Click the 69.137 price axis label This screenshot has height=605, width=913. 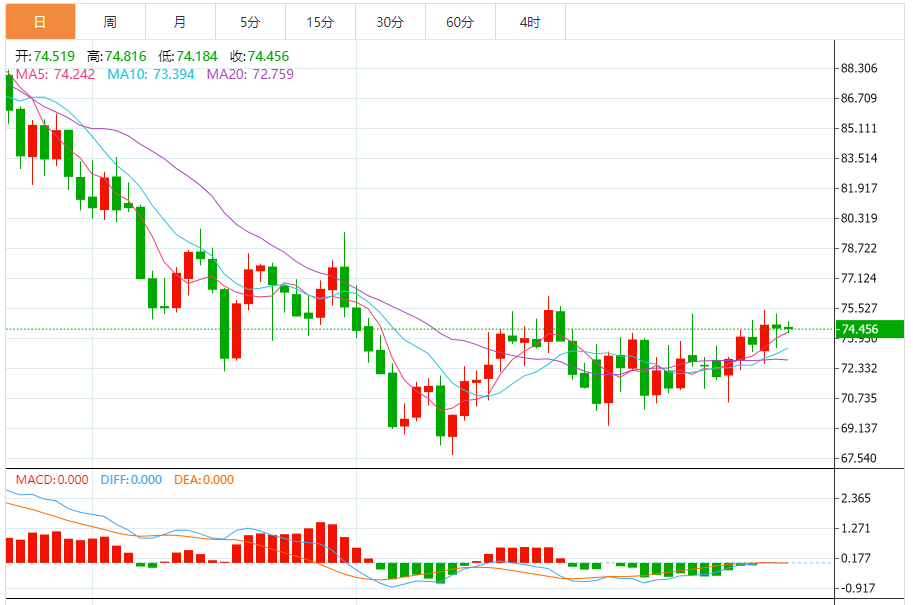(859, 428)
